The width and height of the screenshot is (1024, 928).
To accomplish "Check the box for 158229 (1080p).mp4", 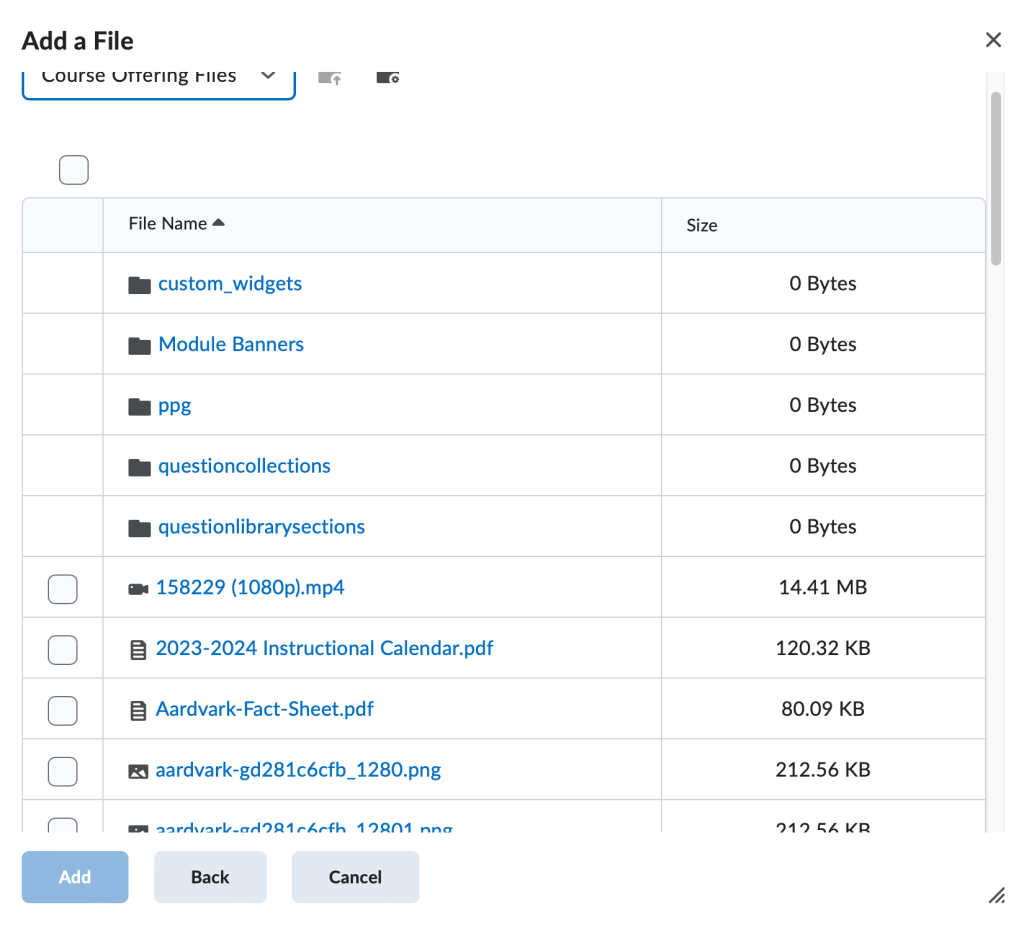I will (x=63, y=589).
